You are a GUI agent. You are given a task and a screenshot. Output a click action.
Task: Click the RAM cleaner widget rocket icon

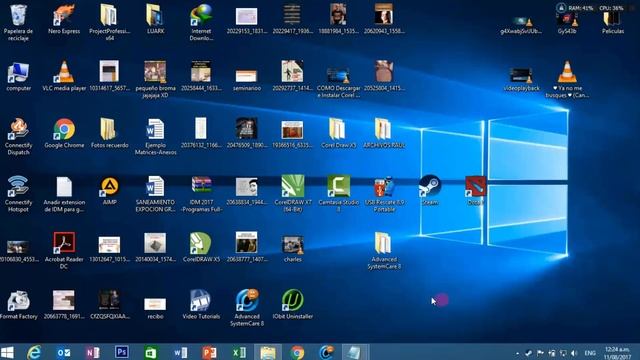pos(561,8)
